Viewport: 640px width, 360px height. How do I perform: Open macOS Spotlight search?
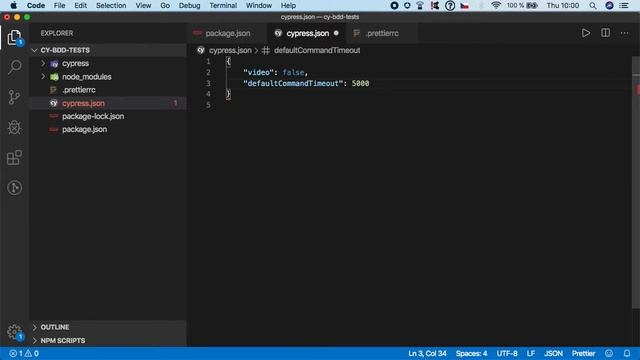pos(593,6)
